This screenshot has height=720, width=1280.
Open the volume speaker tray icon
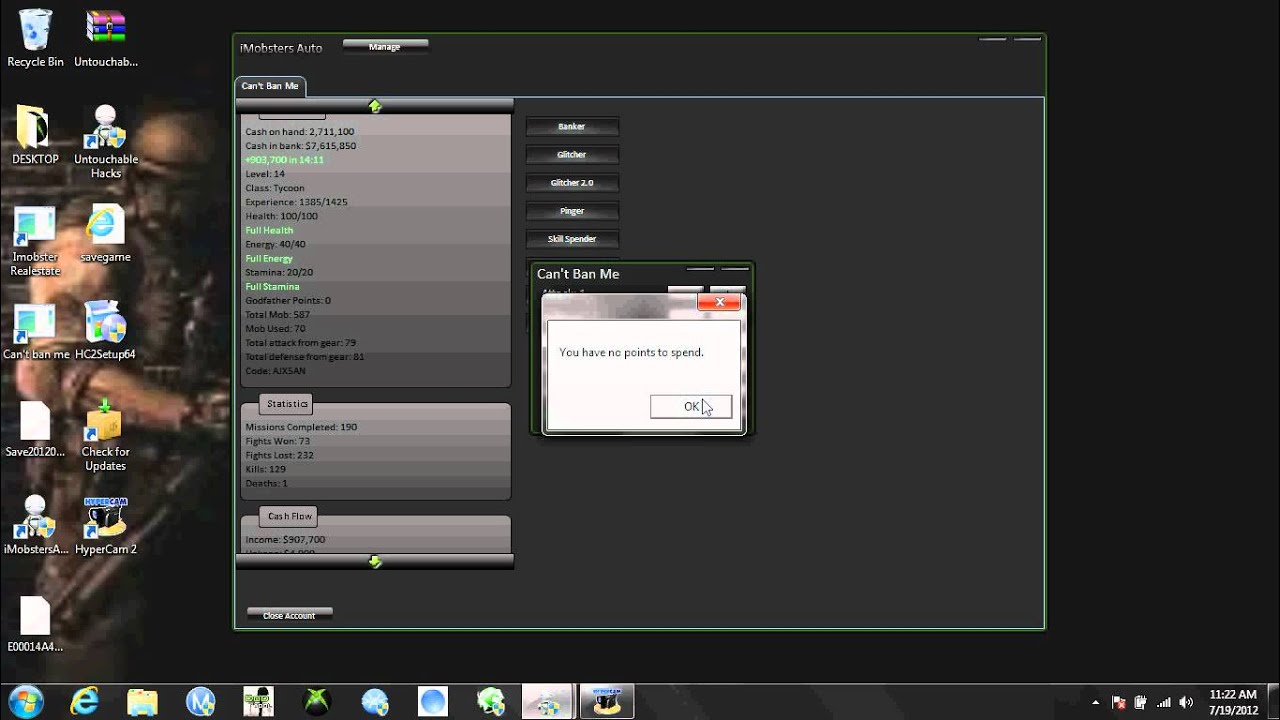coord(1185,702)
